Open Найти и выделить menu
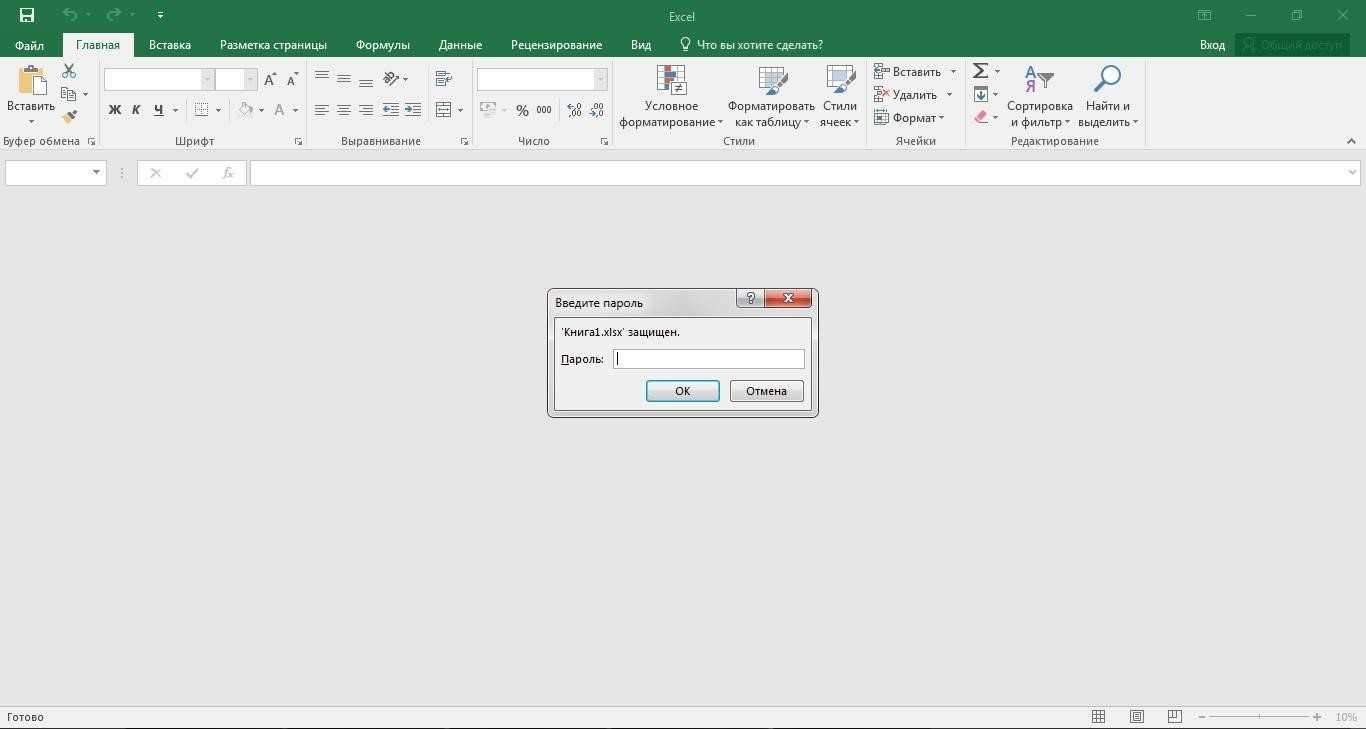Screen dimensions: 1366x729 [x=1108, y=97]
